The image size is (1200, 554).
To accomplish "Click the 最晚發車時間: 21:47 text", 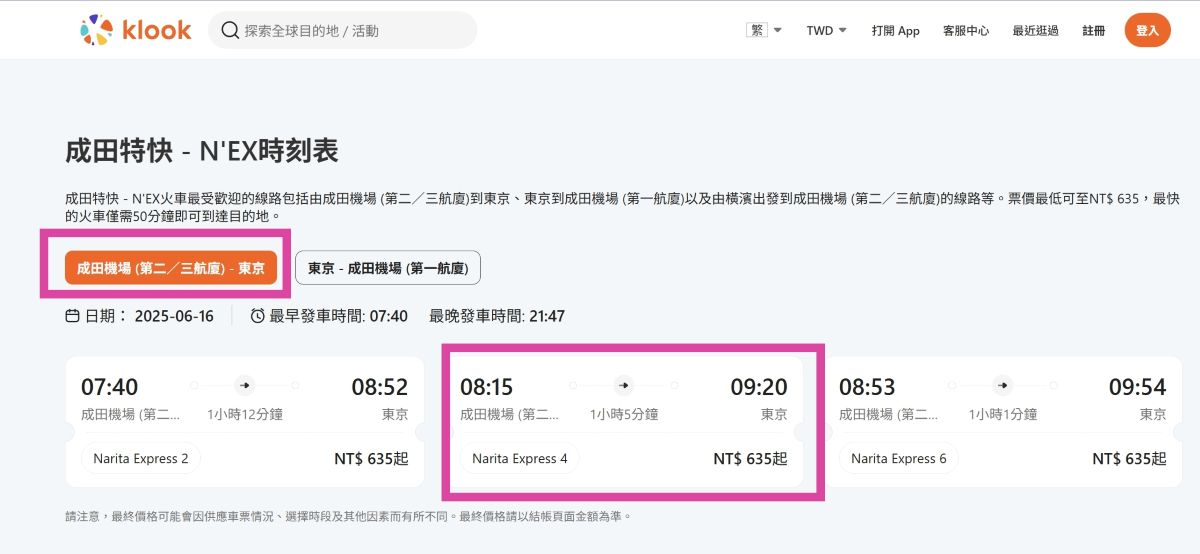I will [x=497, y=316].
